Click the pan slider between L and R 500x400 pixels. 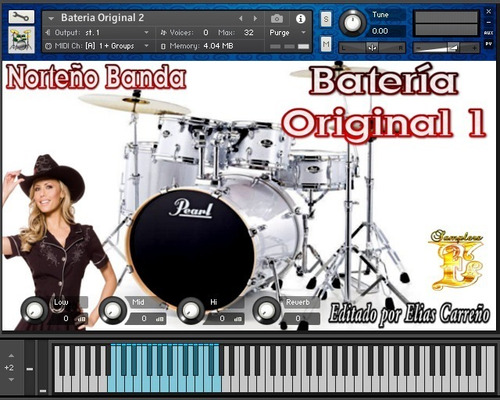(372, 48)
